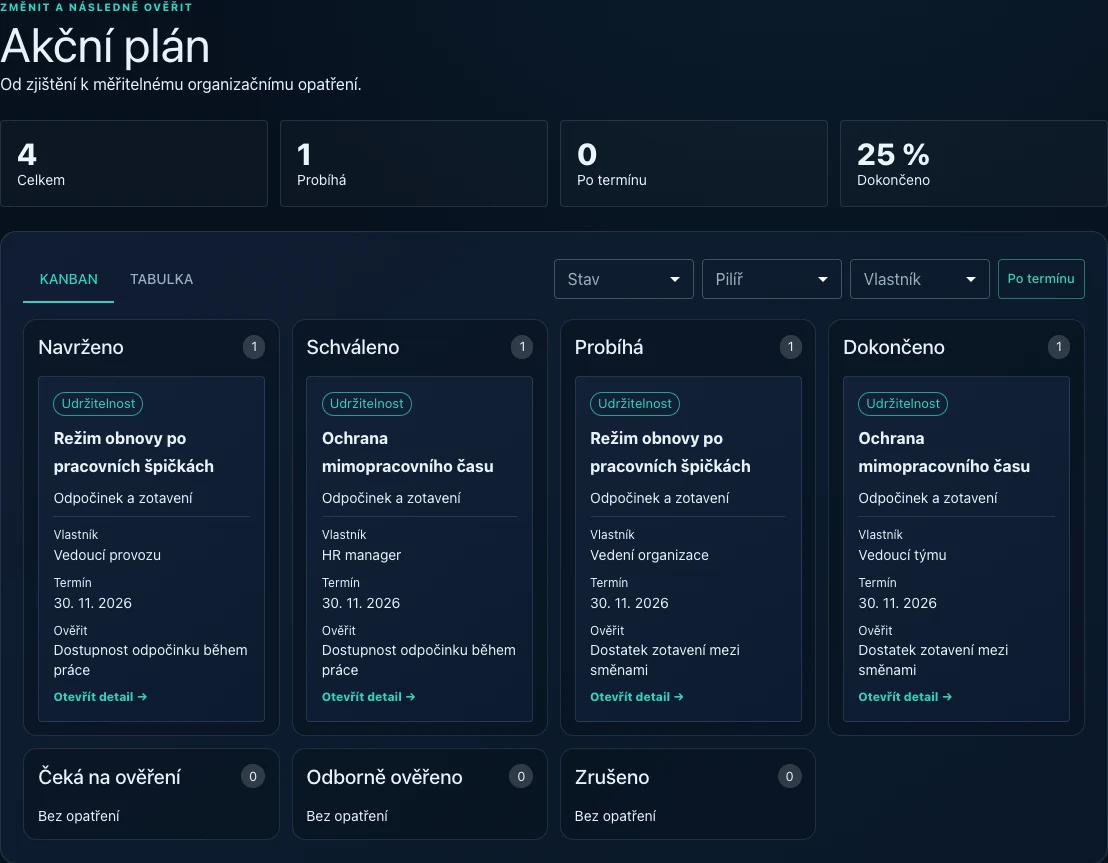Click the zero badge next to Zrušeno
This screenshot has width=1108, height=863.
[x=789, y=777]
